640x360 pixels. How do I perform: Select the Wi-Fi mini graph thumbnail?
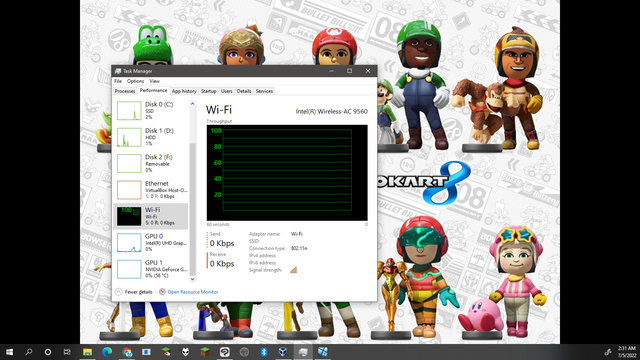(129, 216)
